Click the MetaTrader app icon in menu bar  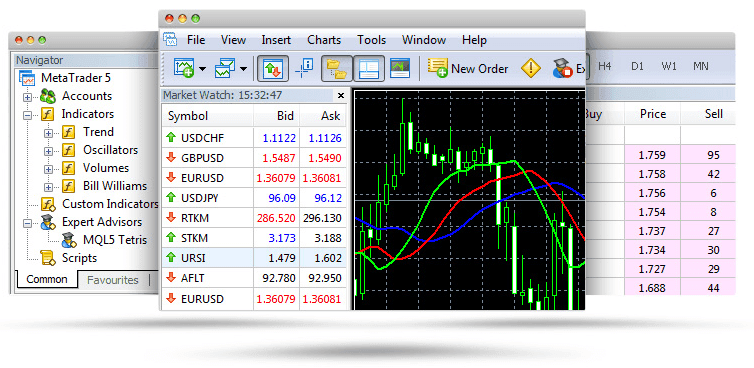coord(170,39)
